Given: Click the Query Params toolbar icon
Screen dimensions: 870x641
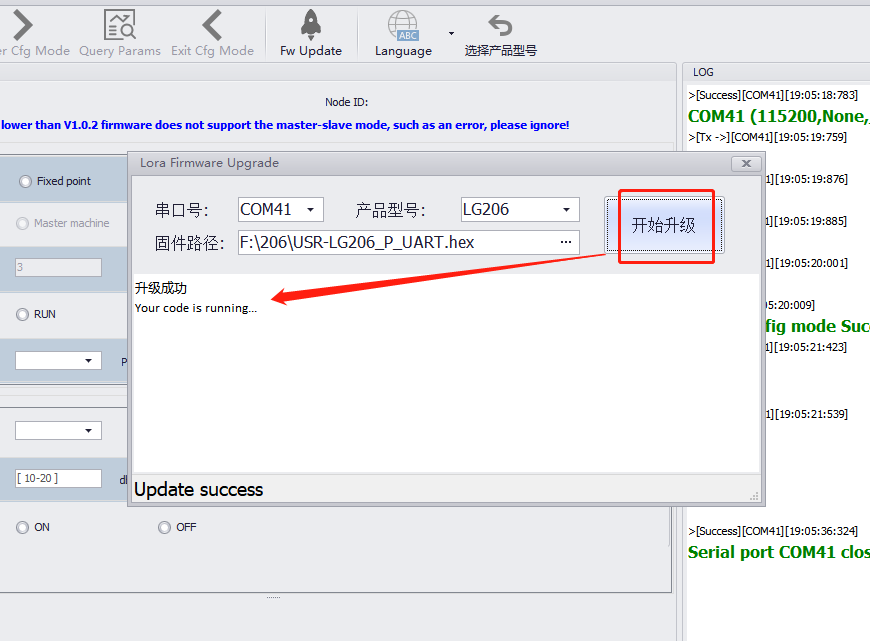Looking at the screenshot, I should pos(120,25).
